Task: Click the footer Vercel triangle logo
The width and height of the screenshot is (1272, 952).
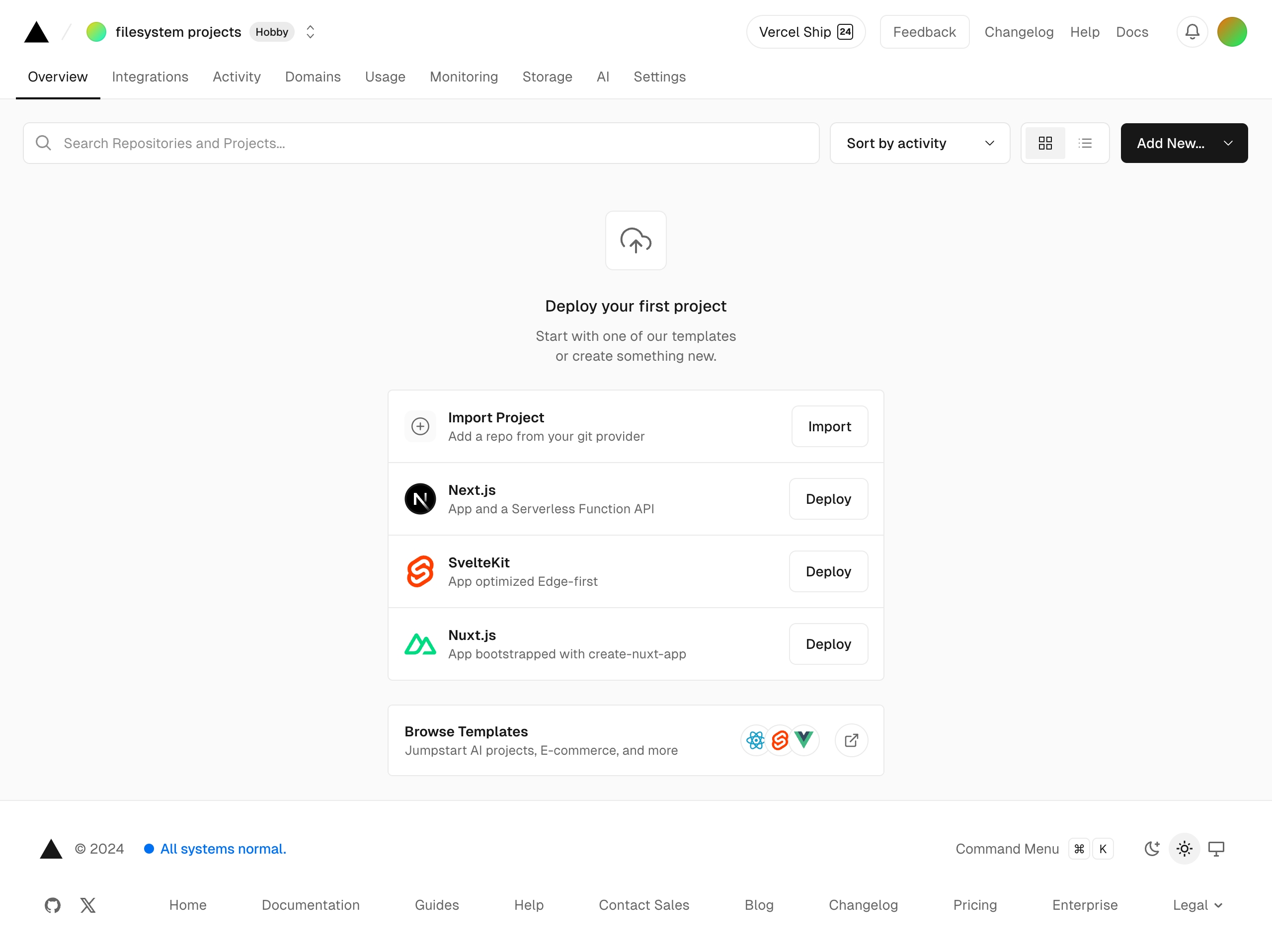Action: pyautogui.click(x=51, y=849)
